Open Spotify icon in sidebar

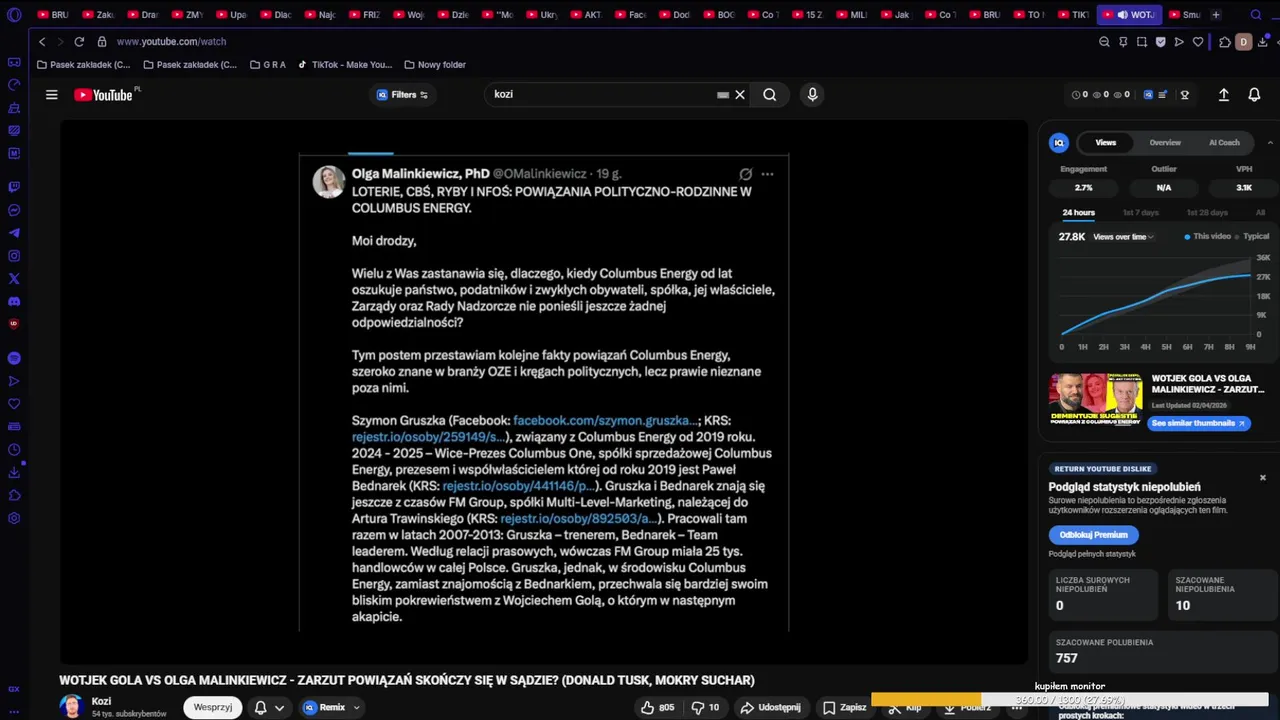tap(14, 358)
